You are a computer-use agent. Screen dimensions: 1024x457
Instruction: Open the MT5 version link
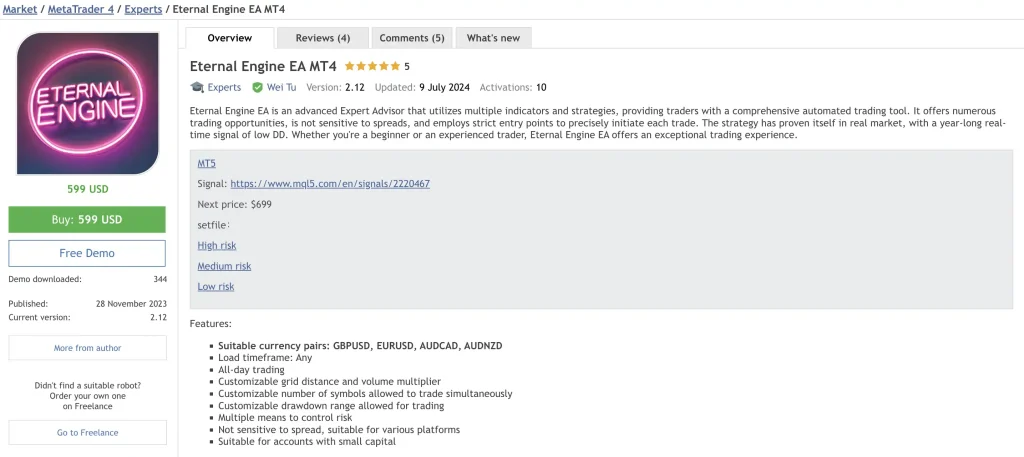[x=206, y=163]
